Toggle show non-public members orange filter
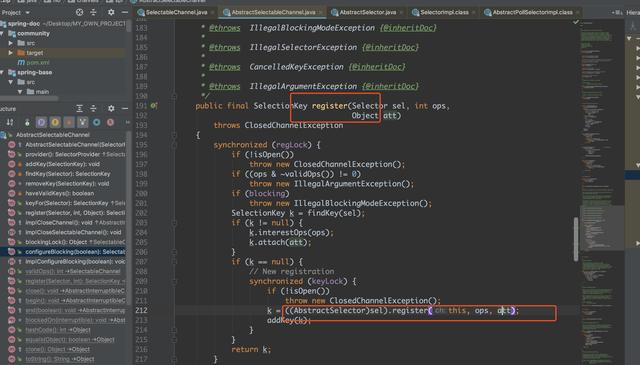 point(69,122)
